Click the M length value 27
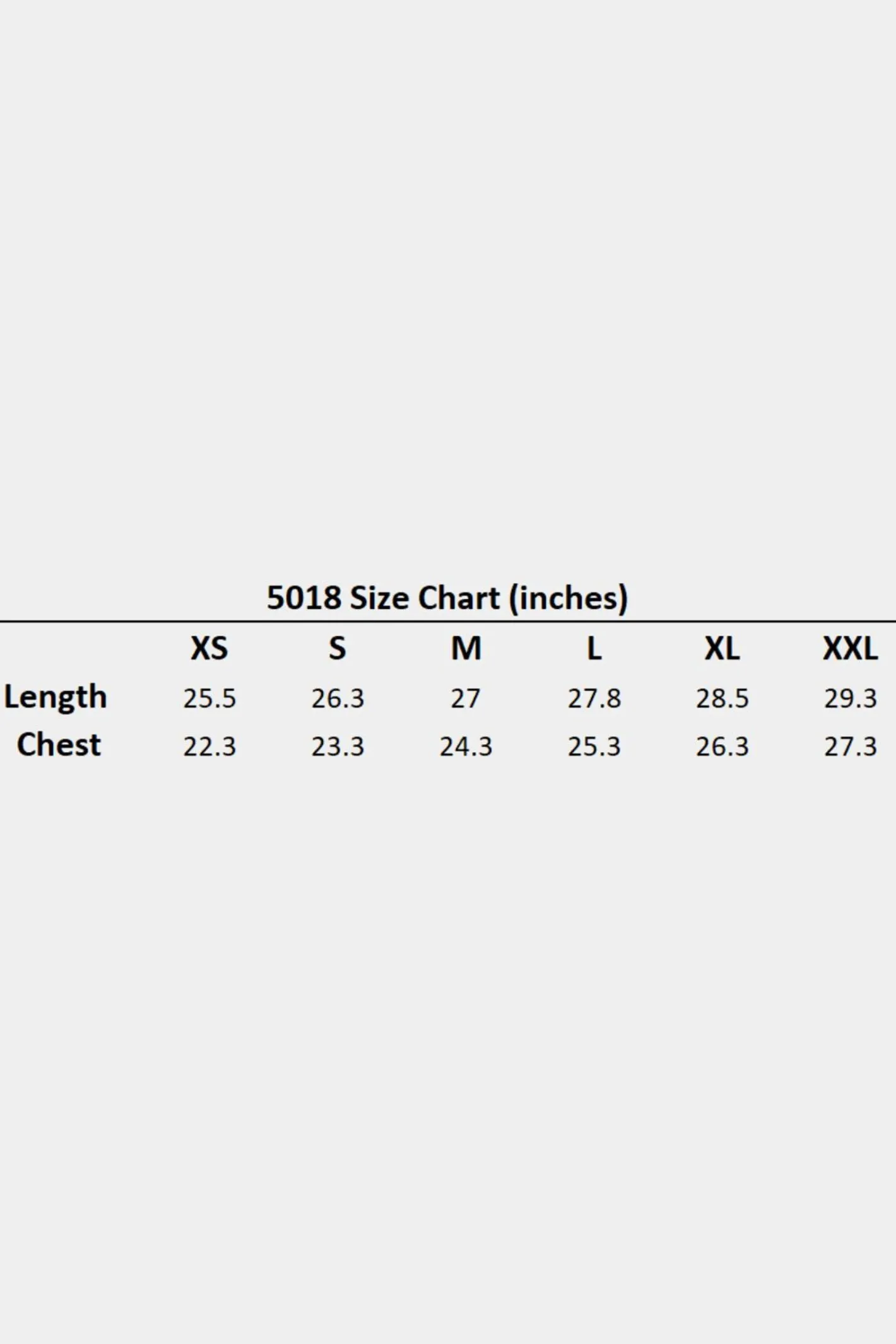Image resolution: width=896 pixels, height=1344 pixels. pos(466,699)
